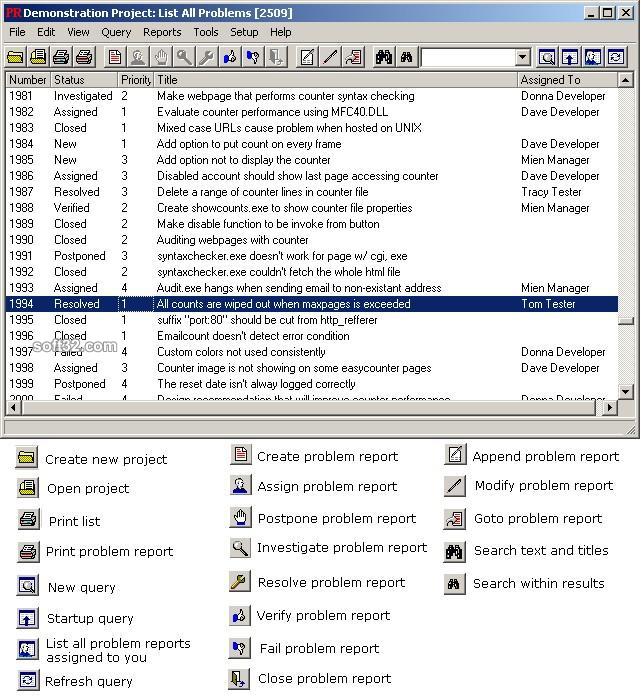This screenshot has width=641, height=700.
Task: Select row 1989 Make disable function invoke from button
Action: click(312, 224)
